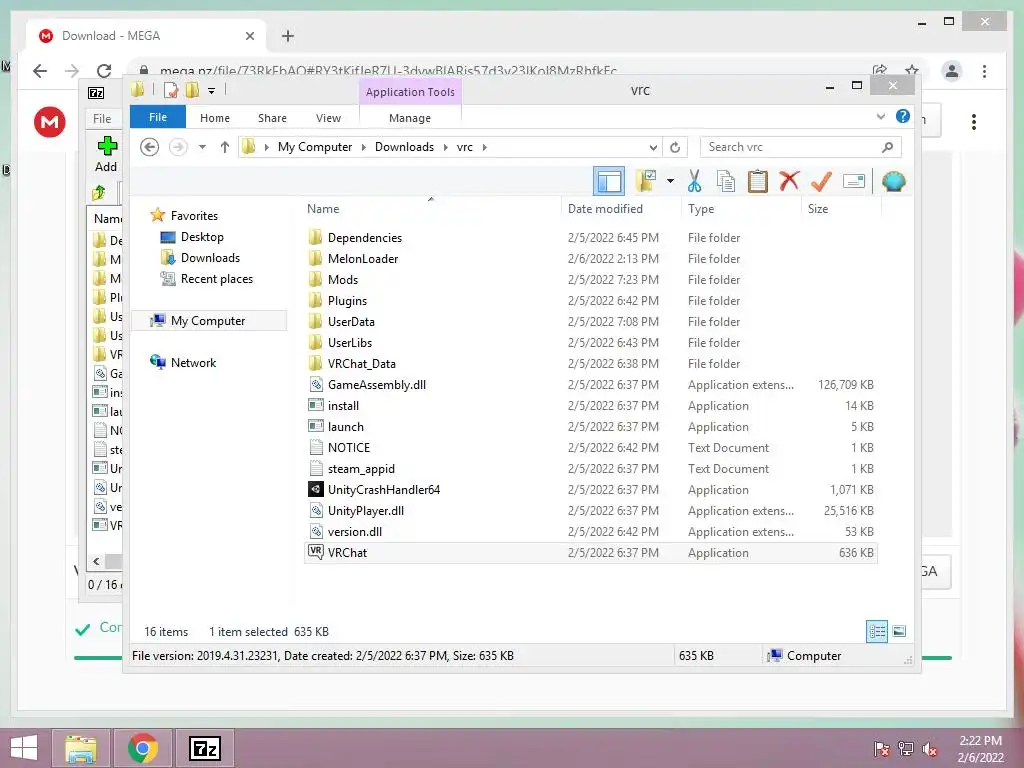Expand the arrow after vrc breadcrumb
Screen dimensions: 1024x768
[485, 147]
